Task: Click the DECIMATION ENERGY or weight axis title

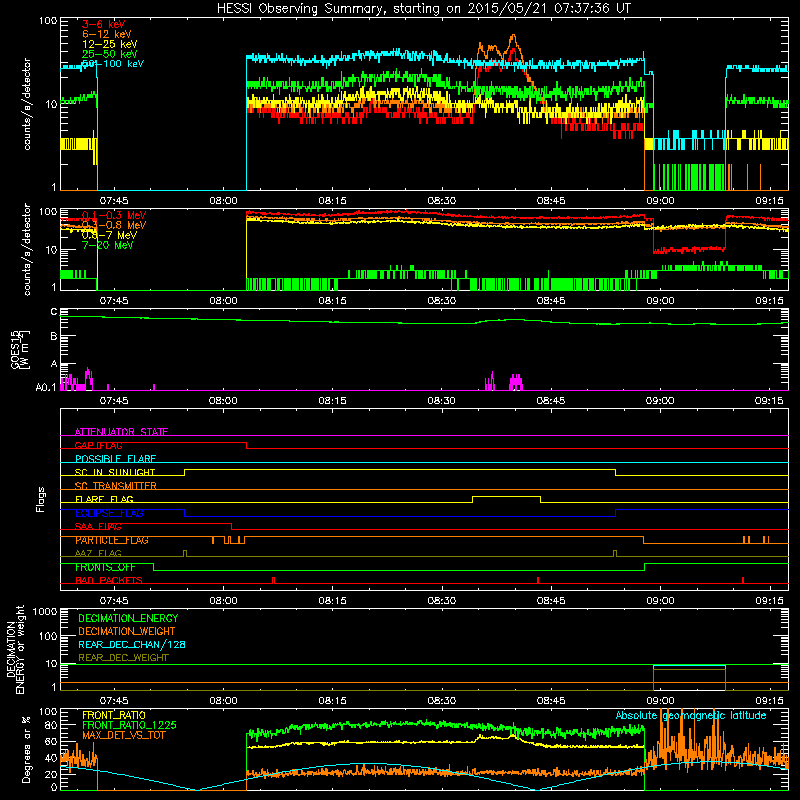Action: [15, 649]
